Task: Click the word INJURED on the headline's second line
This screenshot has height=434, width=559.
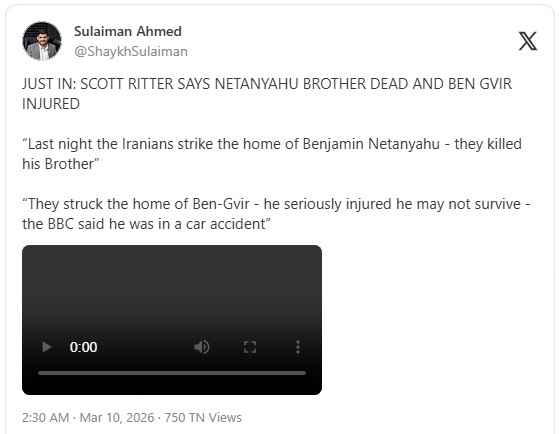Action: coord(51,104)
